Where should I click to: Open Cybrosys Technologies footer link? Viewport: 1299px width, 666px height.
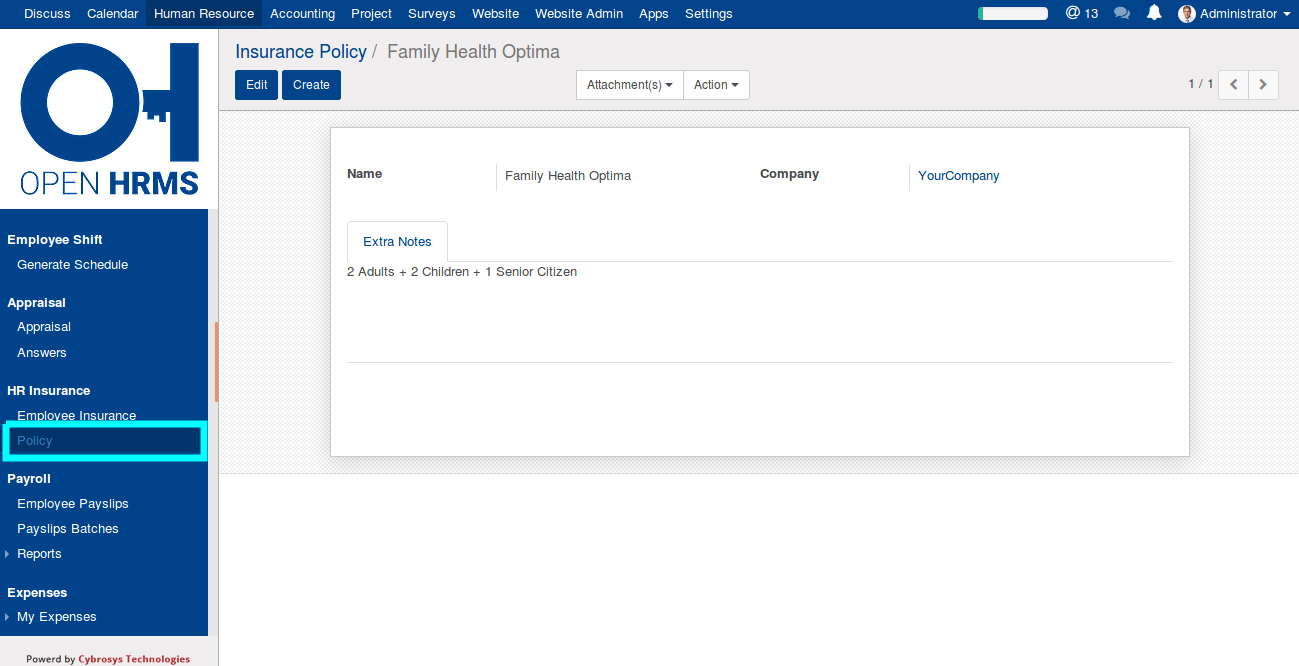pyautogui.click(x=134, y=659)
